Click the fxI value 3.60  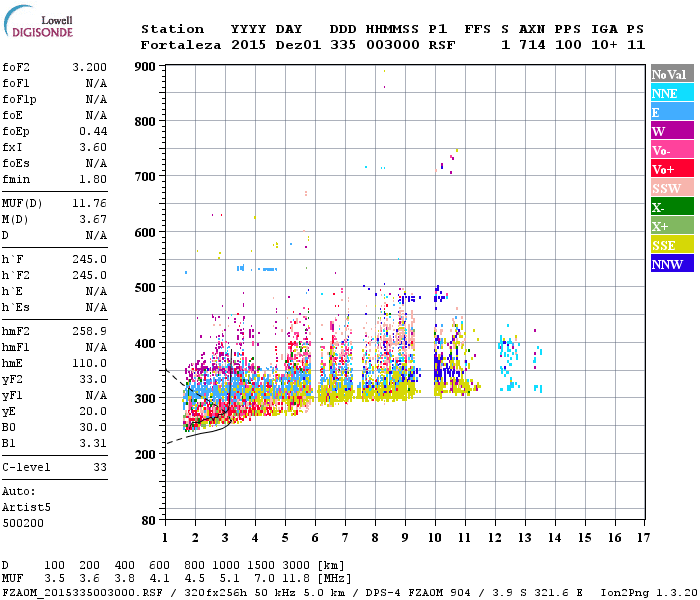(x=93, y=147)
